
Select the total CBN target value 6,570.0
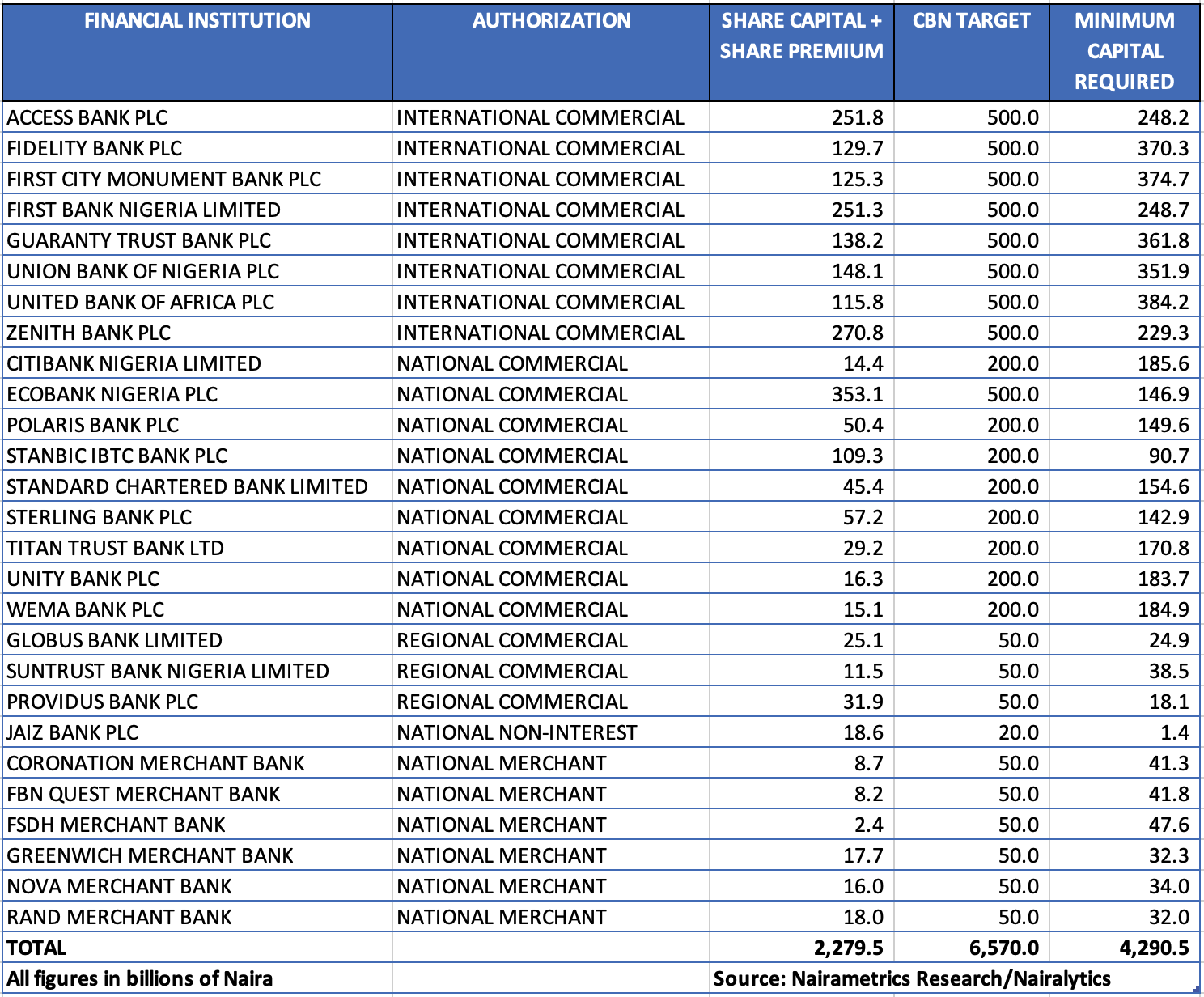click(1003, 948)
